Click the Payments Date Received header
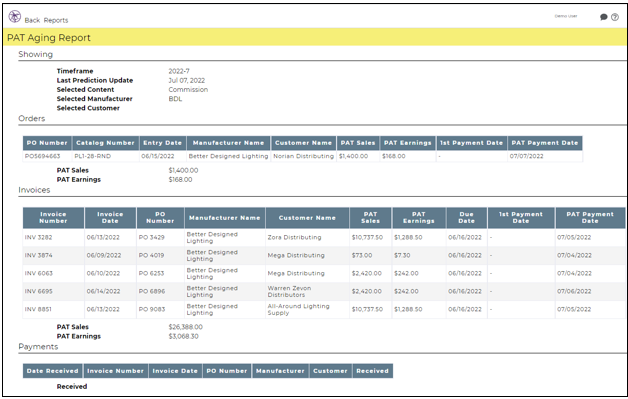The width and height of the screenshot is (628, 399). (52, 371)
